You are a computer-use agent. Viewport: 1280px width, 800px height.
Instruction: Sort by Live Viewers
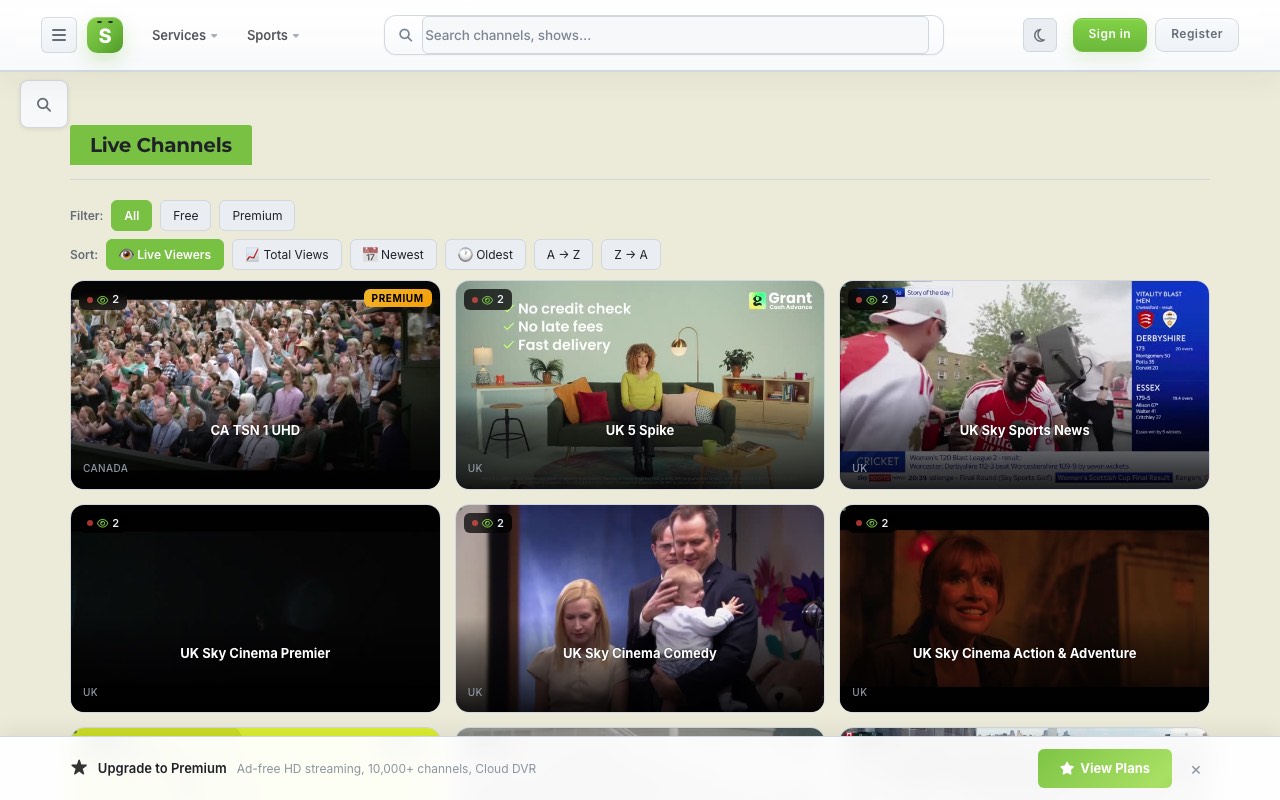(x=165, y=254)
